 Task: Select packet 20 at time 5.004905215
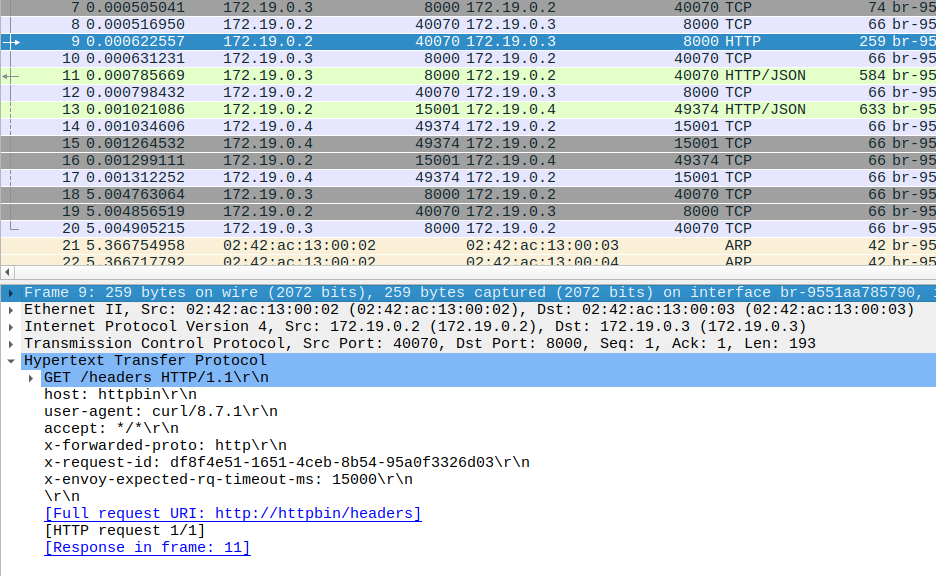tap(468, 229)
